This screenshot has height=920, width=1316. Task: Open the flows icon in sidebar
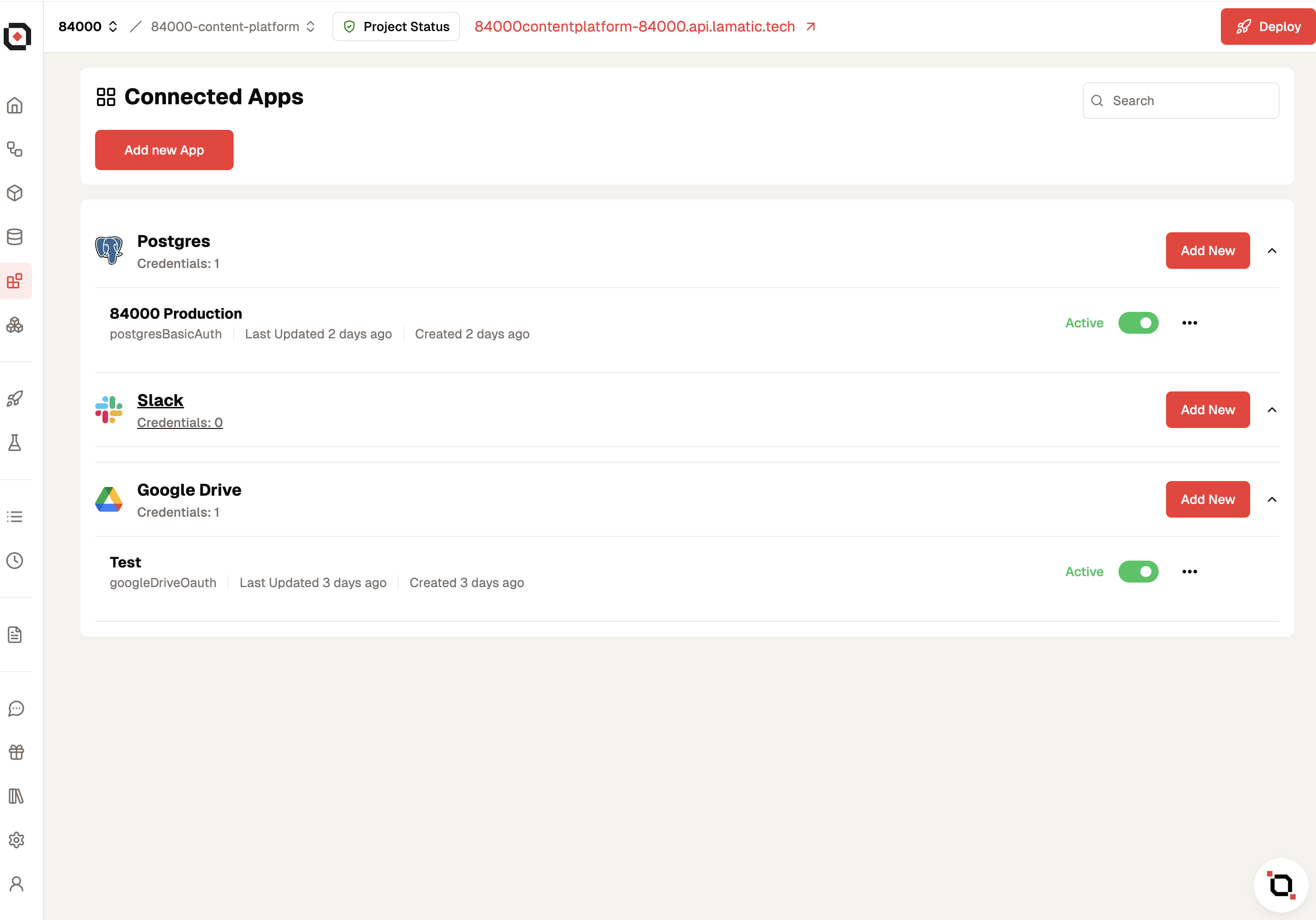click(15, 150)
